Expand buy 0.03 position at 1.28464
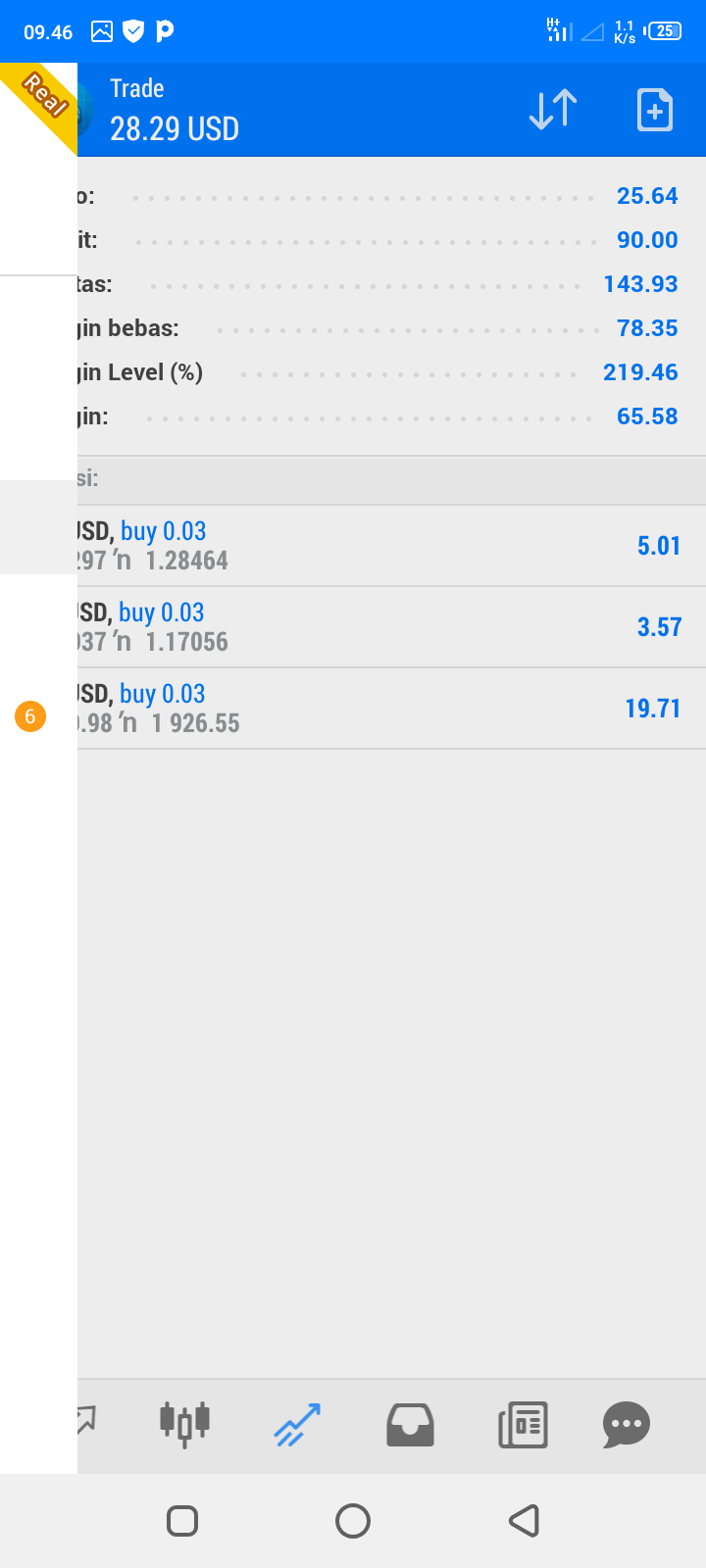This screenshot has height=1568, width=706. [391, 546]
